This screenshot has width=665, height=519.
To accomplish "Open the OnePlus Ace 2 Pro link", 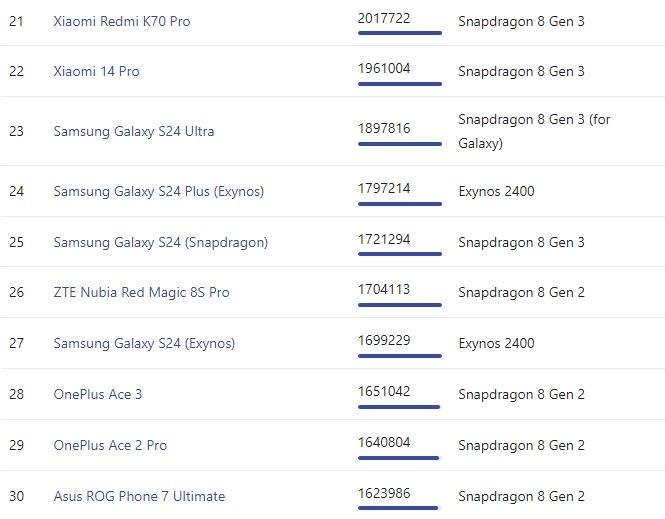I will click(x=110, y=445).
